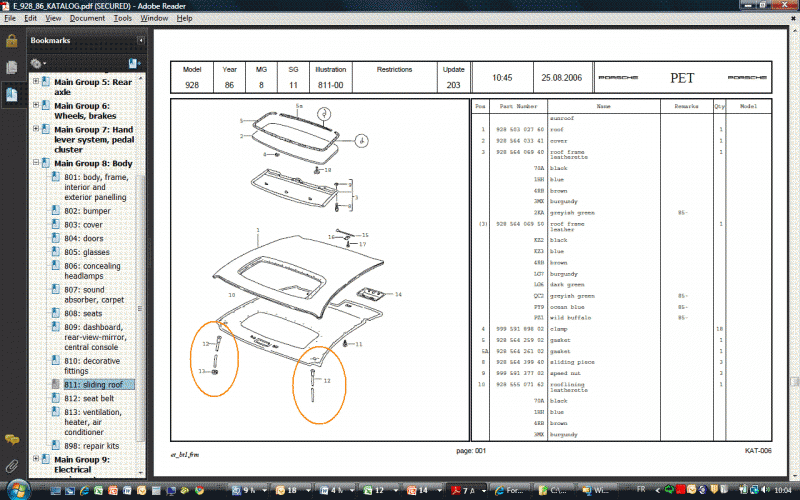Select bookmark 812: seat belt
The width and height of the screenshot is (800, 500).
click(89, 398)
